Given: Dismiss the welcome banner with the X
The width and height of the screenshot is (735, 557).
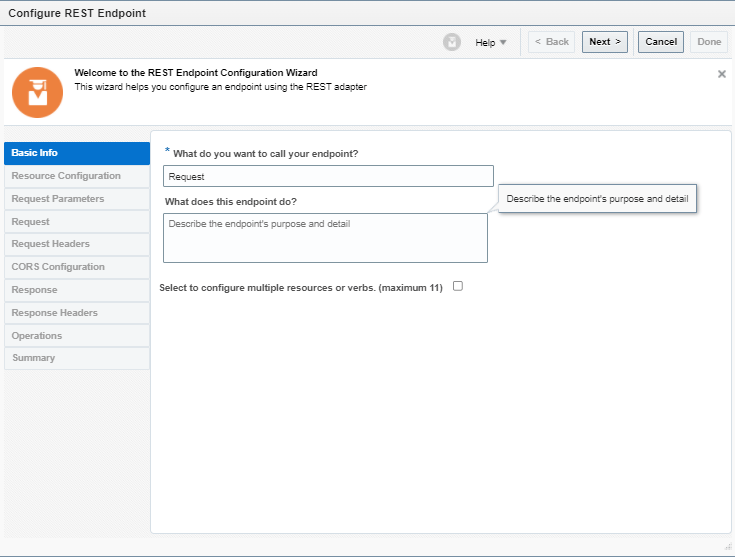Looking at the screenshot, I should (721, 74).
